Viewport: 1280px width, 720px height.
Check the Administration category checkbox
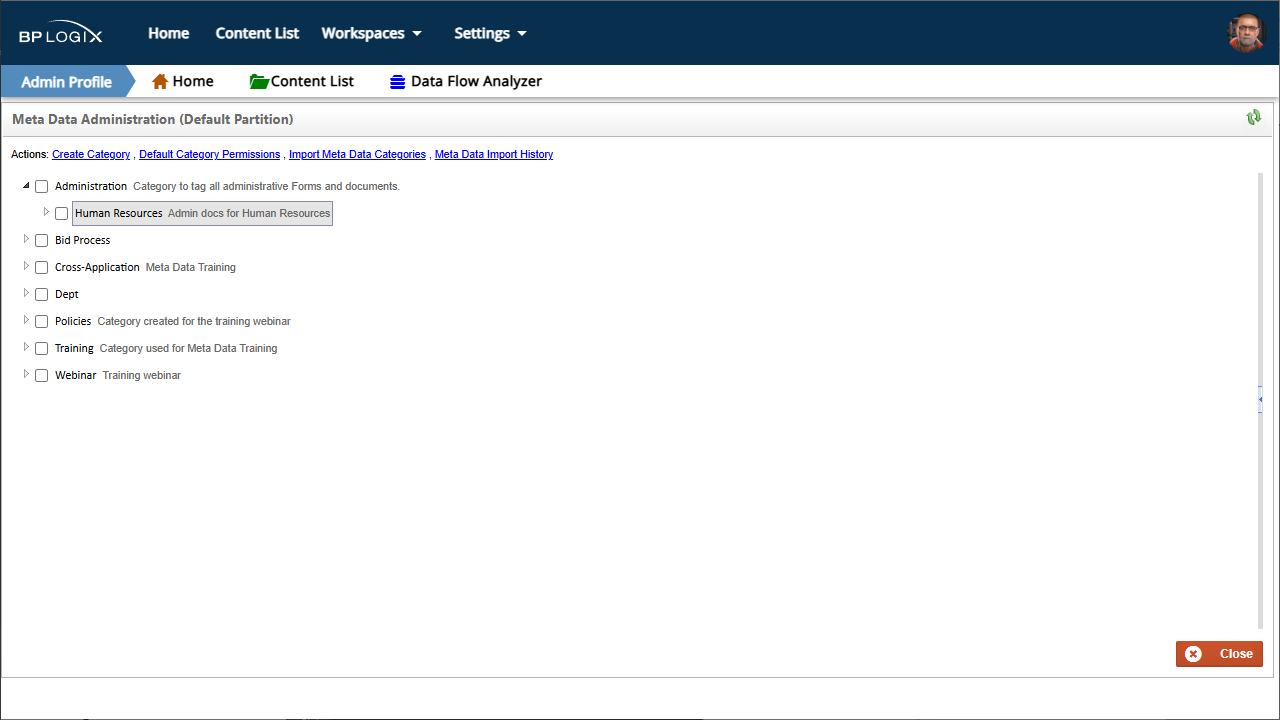pos(42,187)
